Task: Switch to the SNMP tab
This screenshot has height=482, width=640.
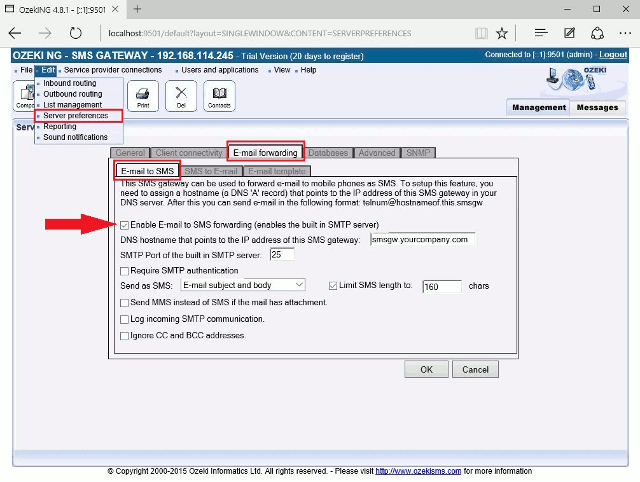Action: (x=418, y=153)
